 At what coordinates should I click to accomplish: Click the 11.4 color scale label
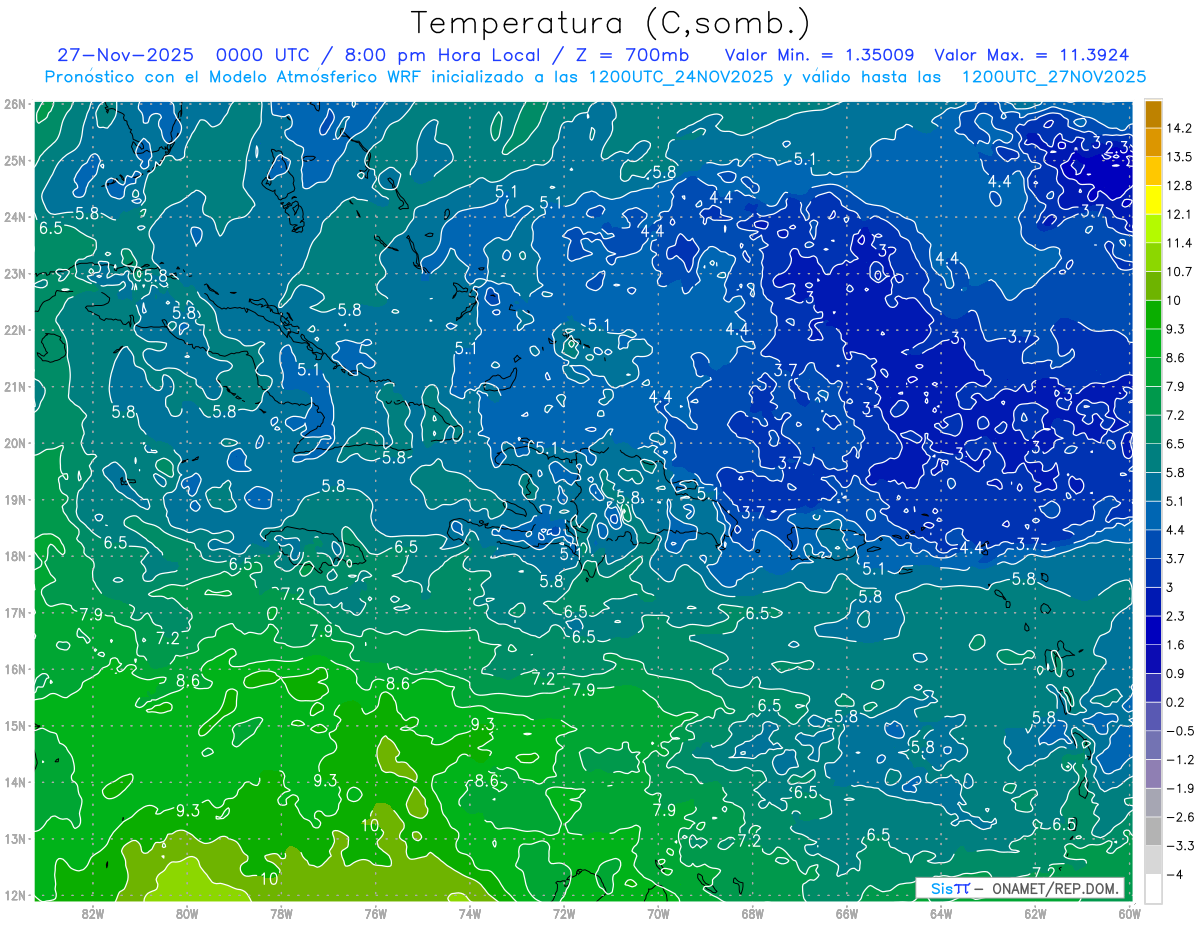[1179, 243]
